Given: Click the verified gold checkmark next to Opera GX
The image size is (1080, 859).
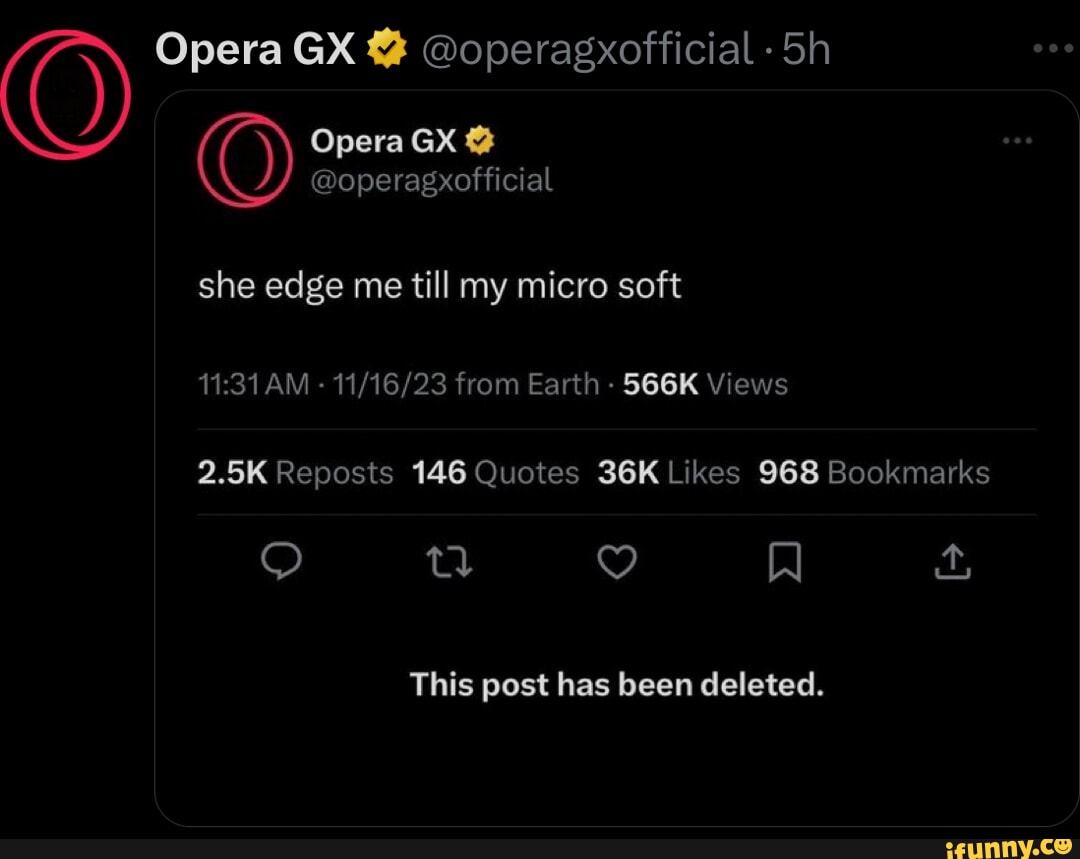Looking at the screenshot, I should (x=386, y=46).
